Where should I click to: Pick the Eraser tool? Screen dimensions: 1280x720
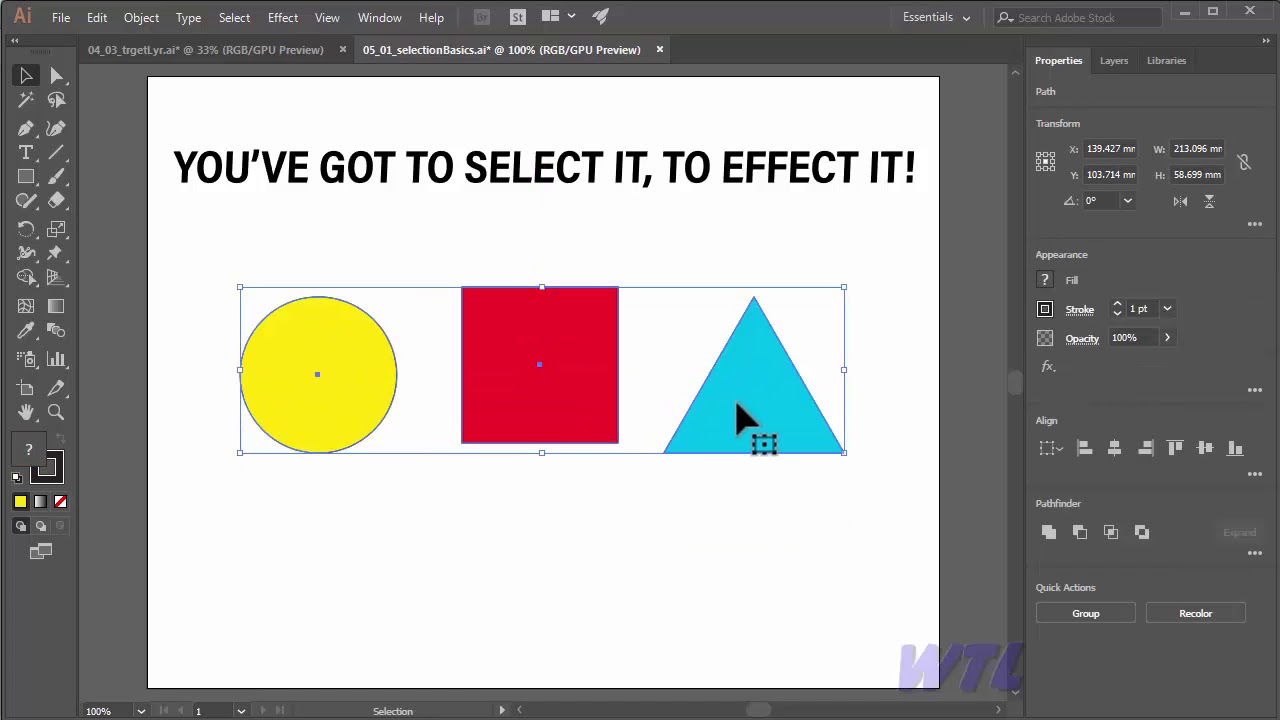(x=56, y=201)
